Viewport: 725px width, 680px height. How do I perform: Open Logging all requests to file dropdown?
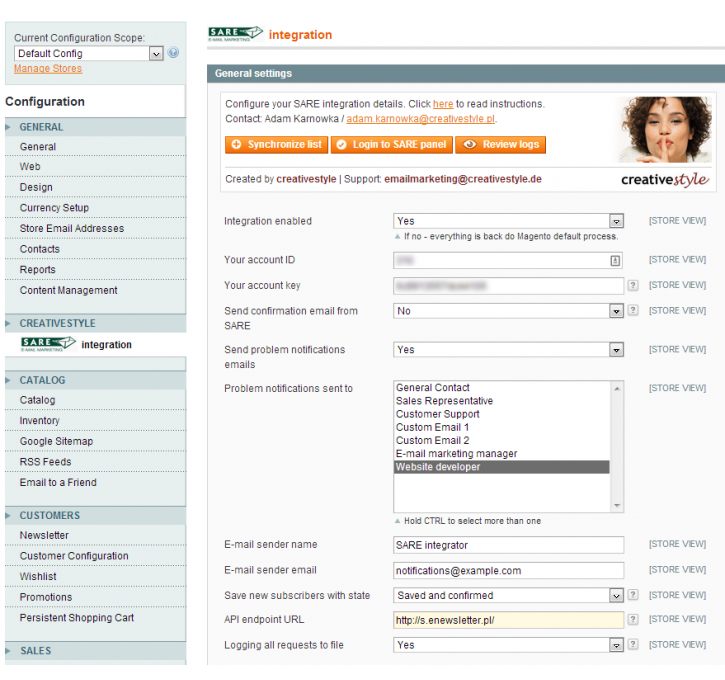click(508, 645)
